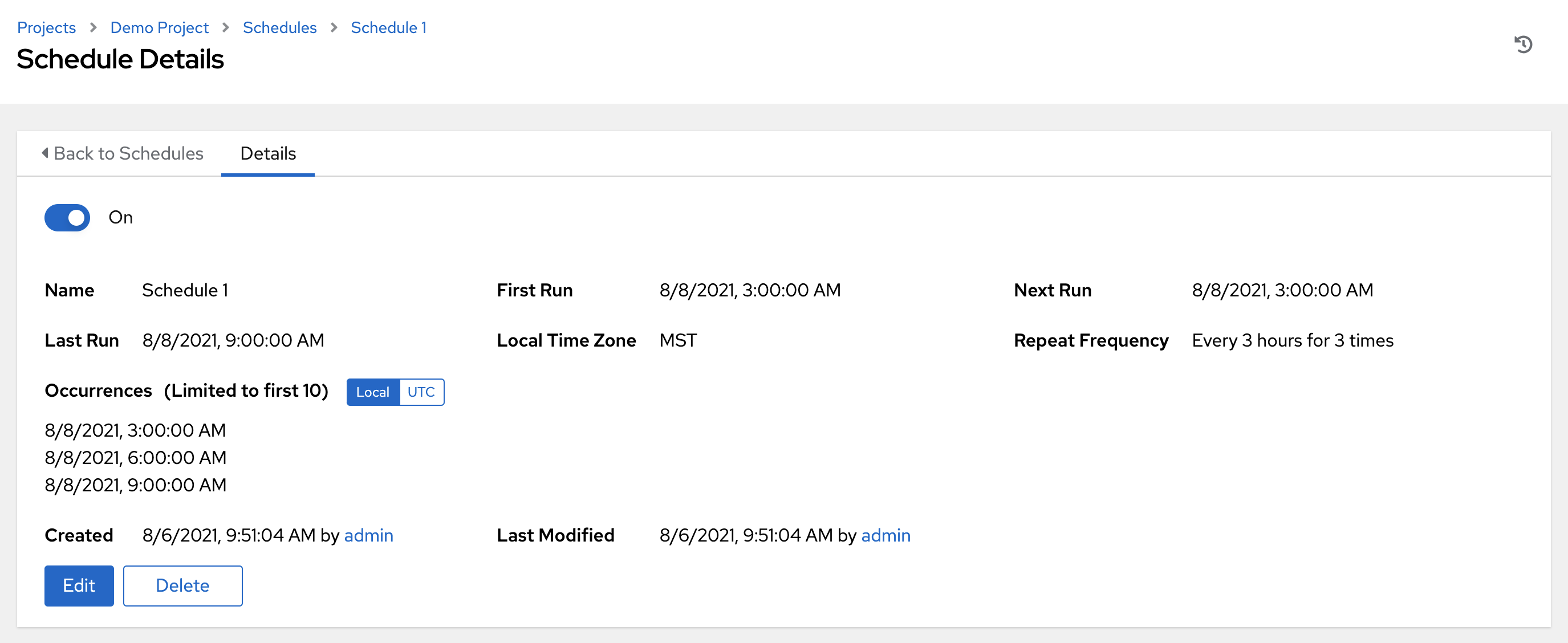
Task: Switch to the Details tab
Action: tap(267, 154)
